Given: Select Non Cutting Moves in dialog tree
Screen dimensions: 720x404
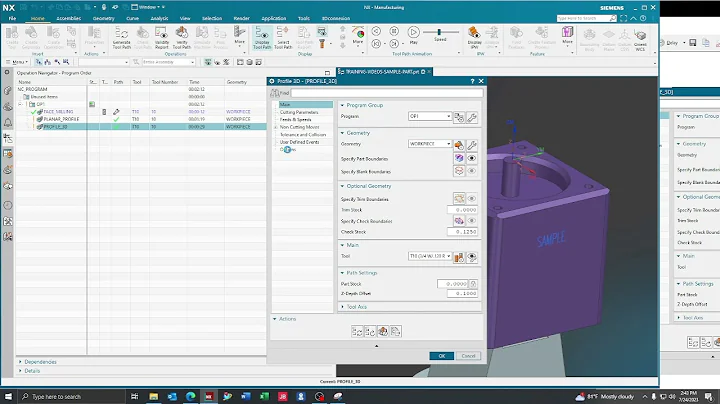Looking at the screenshot, I should click(299, 127).
